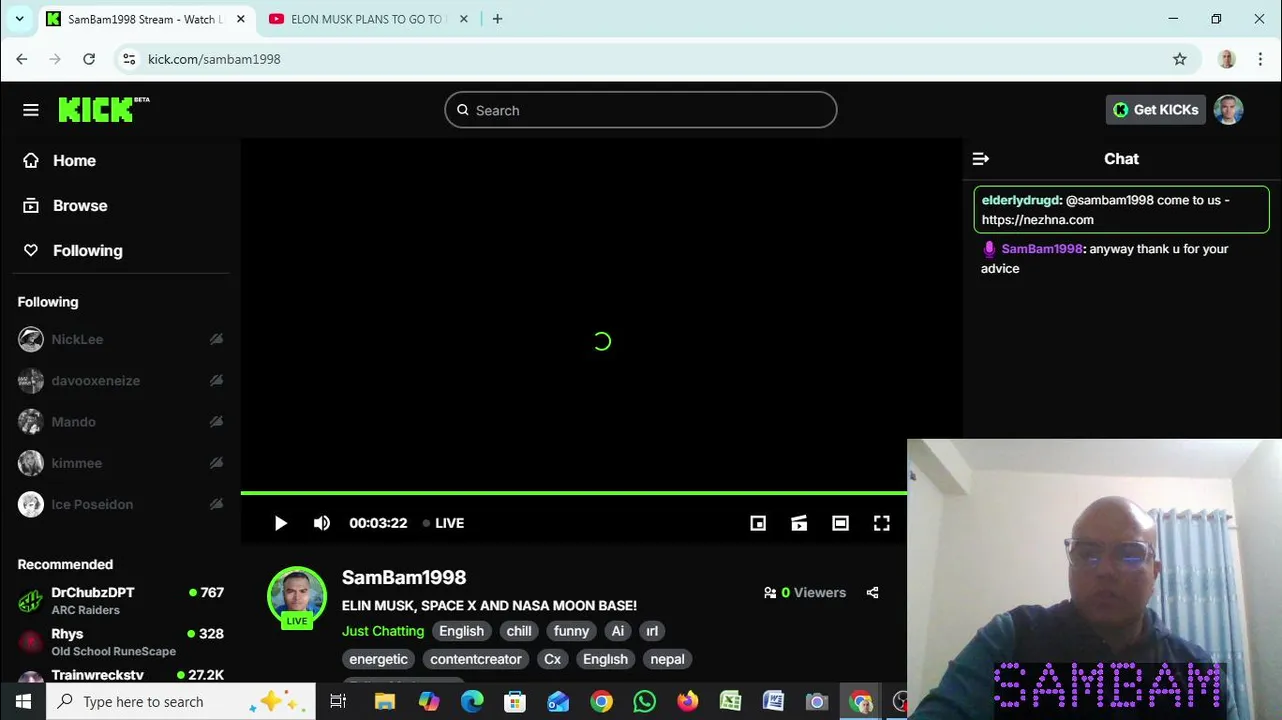The height and width of the screenshot is (720, 1282).
Task: Switch the player to fullscreen
Action: 881,523
